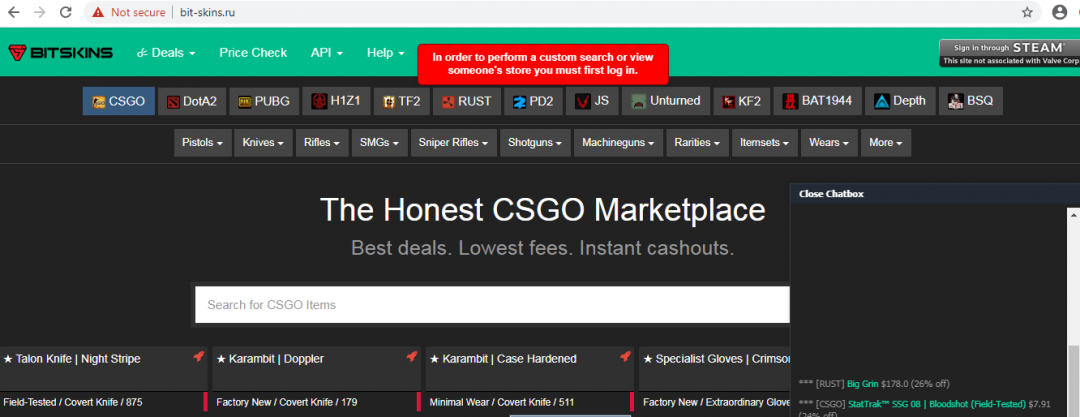Sign in through Steam button
The image size is (1080, 417).
pos(1008,52)
